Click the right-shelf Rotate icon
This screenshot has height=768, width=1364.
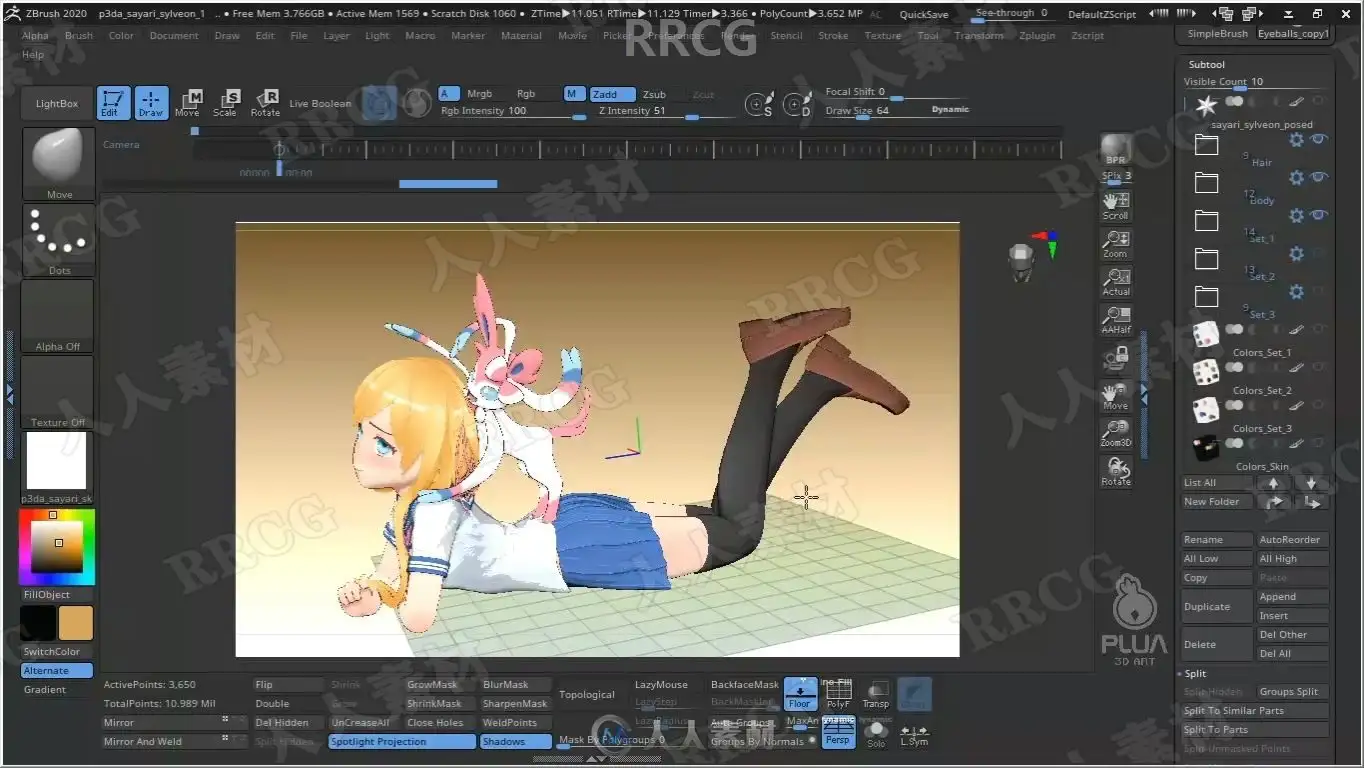click(x=1116, y=470)
